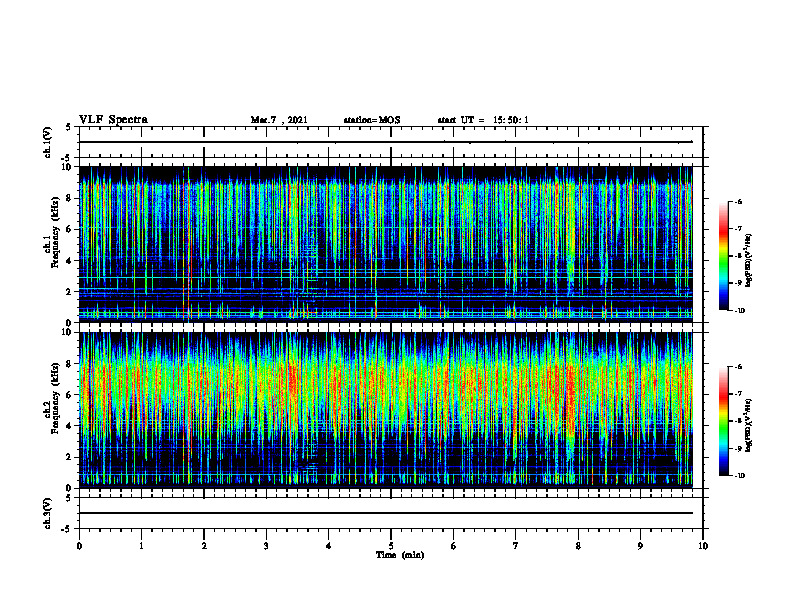The image size is (792, 612).
Task: Click the "1" tick on the time axis
Action: pos(141,546)
